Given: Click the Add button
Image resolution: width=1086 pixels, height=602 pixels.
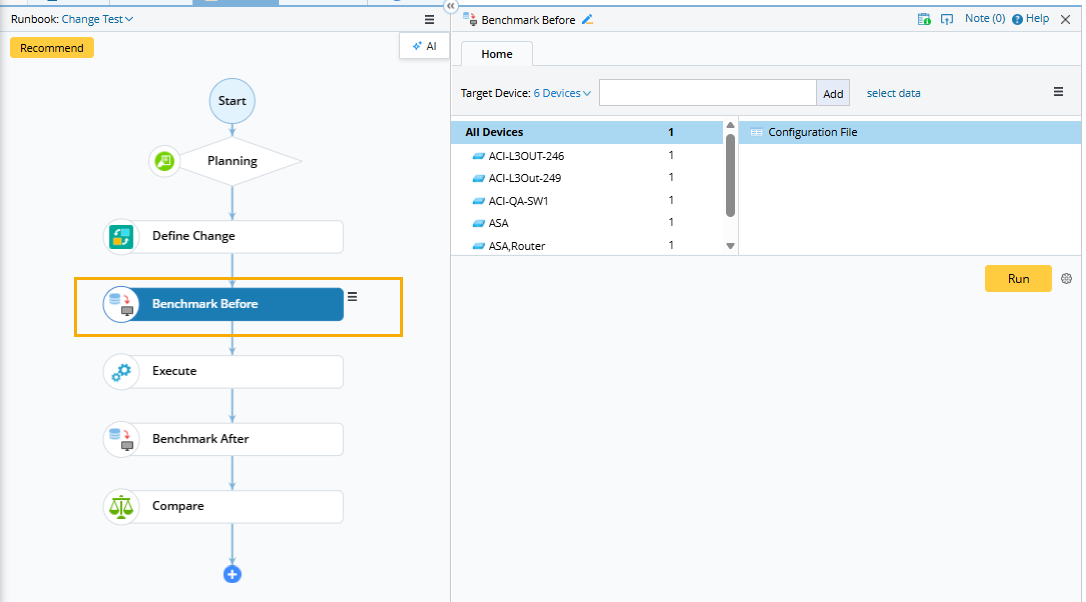Looking at the screenshot, I should click(833, 94).
